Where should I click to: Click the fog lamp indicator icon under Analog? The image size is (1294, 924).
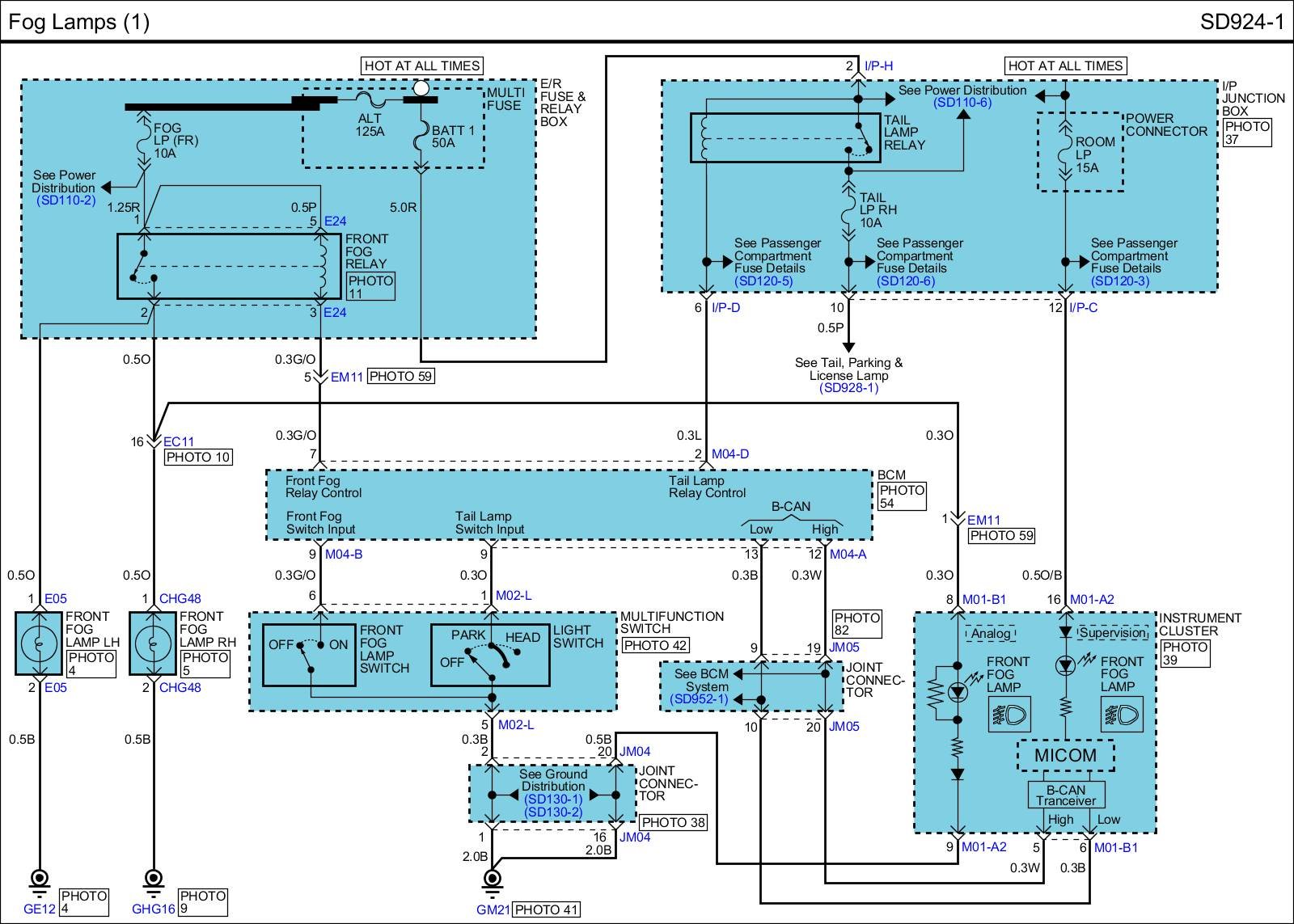tap(1009, 715)
